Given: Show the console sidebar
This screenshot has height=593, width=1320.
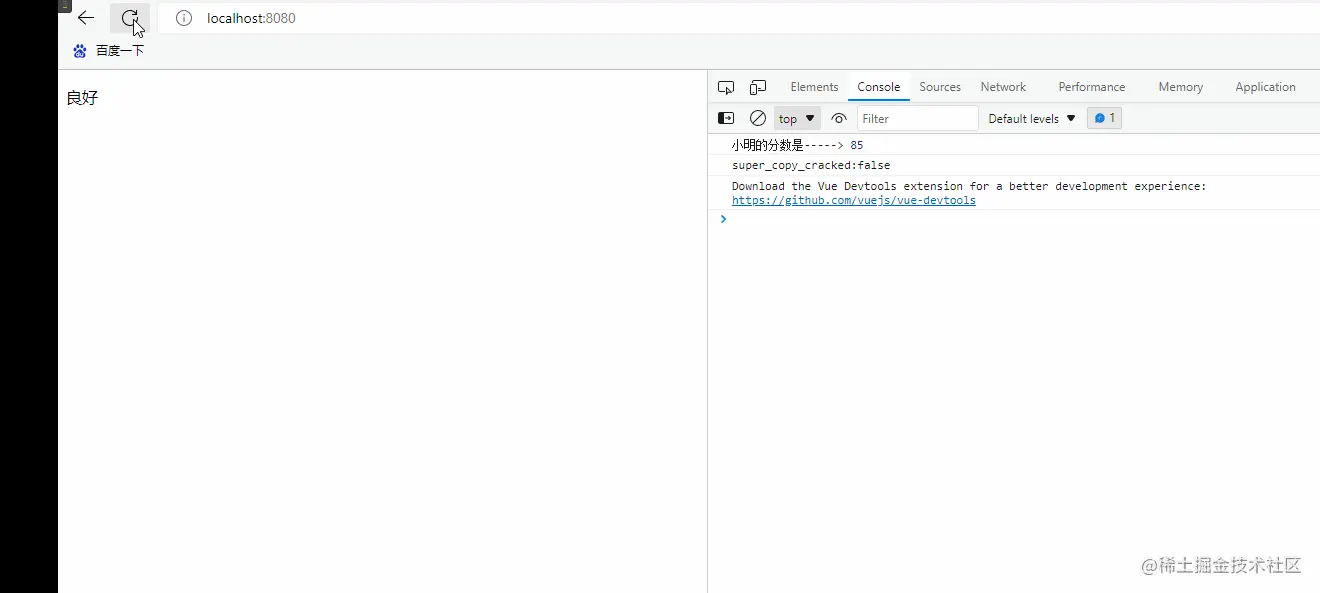Looking at the screenshot, I should coord(726,118).
